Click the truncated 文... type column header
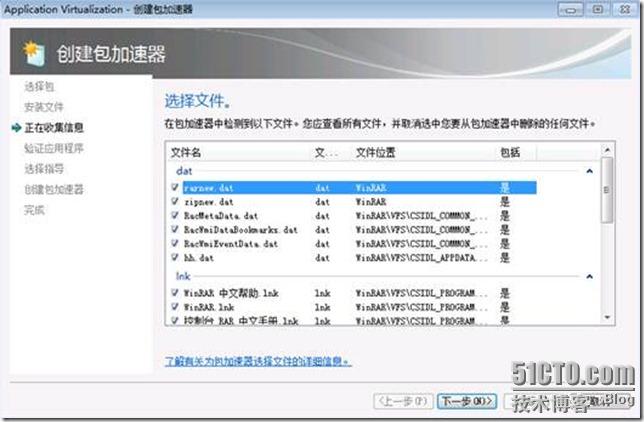The height and width of the screenshot is (422, 644). [326, 153]
